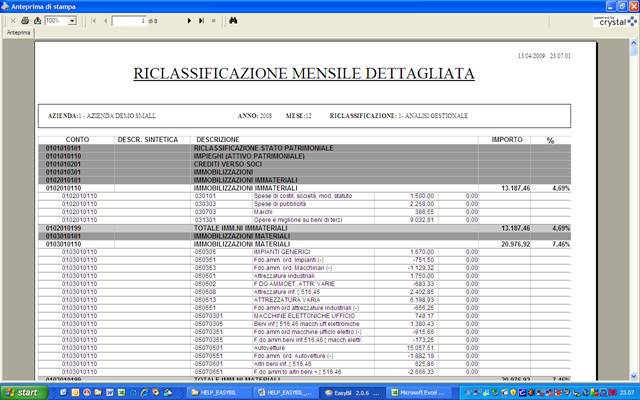Click the report title RICLASSIFICAZIONE MENSILE DETTAGLIATA

304,73
